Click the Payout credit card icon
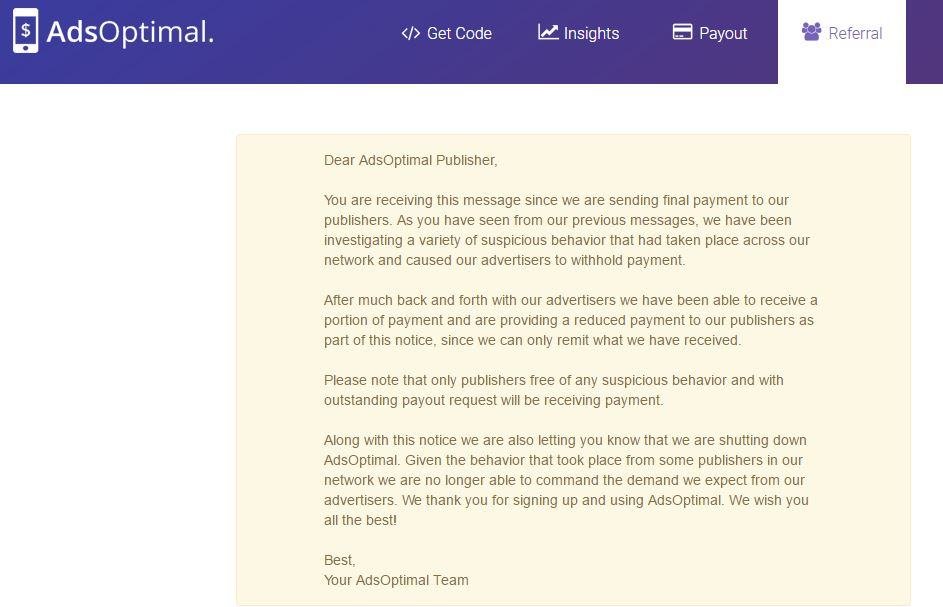 click(x=682, y=32)
